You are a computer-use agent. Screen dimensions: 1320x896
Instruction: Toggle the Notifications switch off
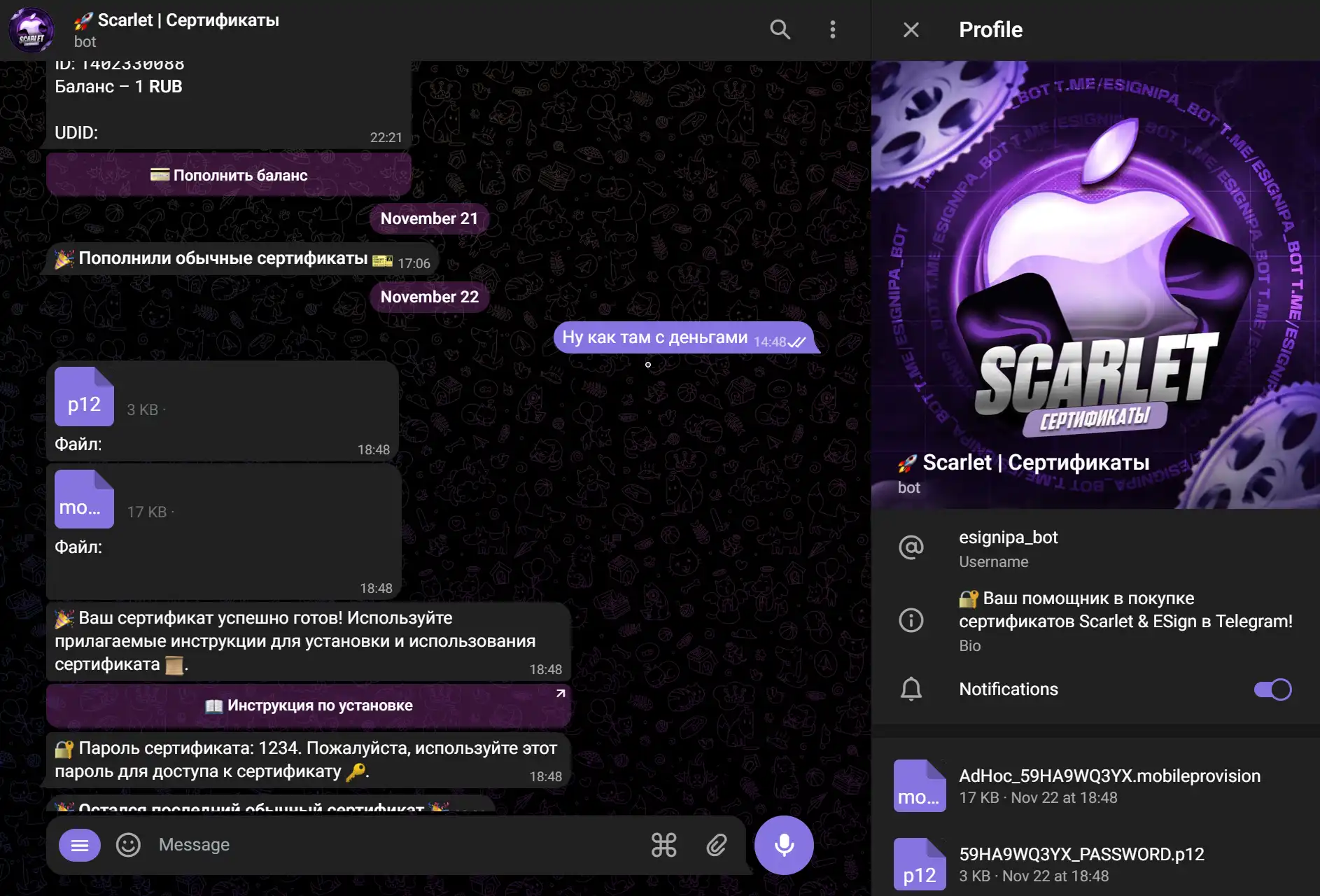point(1273,689)
